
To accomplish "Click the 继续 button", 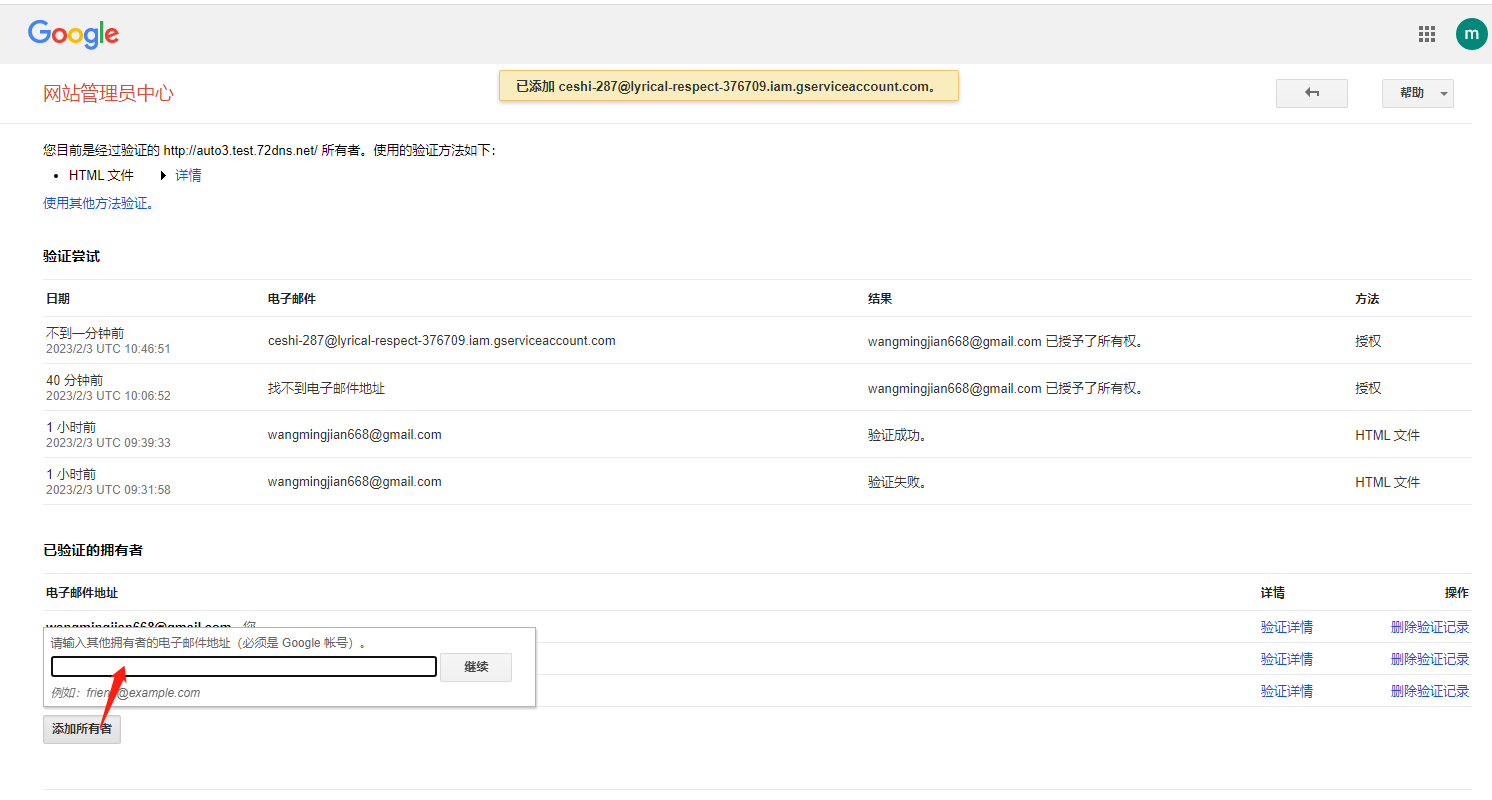I will pos(476,667).
